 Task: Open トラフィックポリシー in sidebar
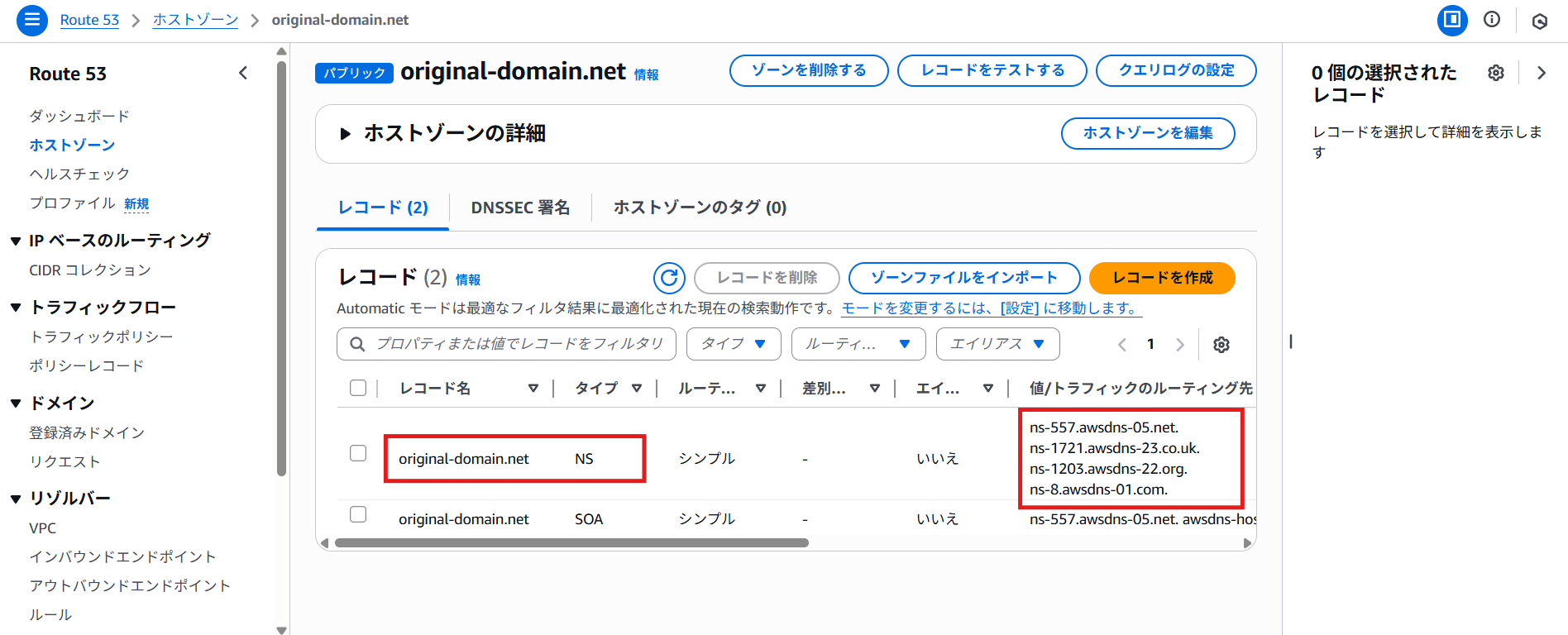coord(102,337)
